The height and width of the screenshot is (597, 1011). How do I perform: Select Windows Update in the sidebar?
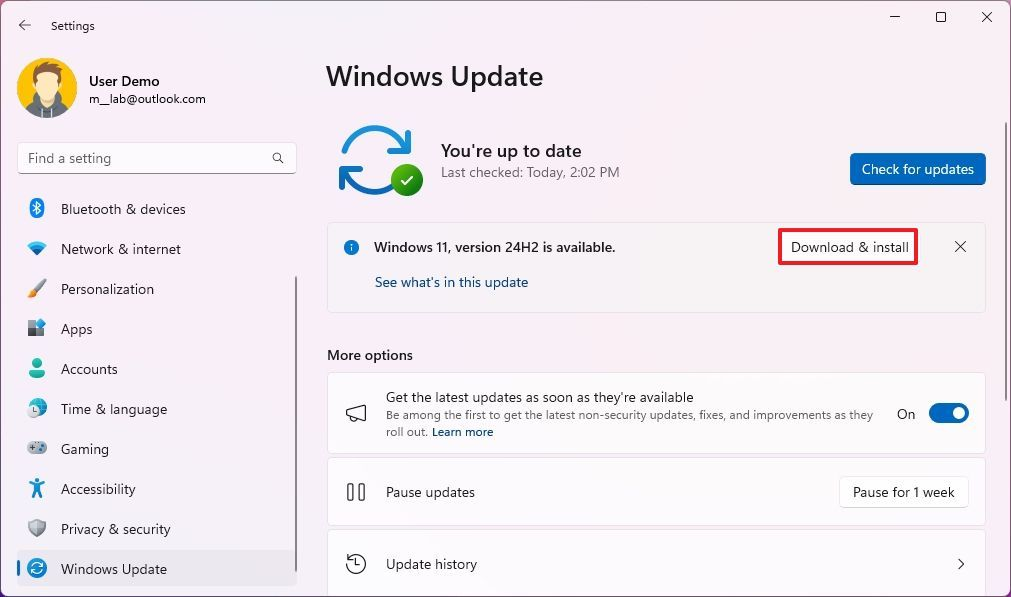coord(155,569)
